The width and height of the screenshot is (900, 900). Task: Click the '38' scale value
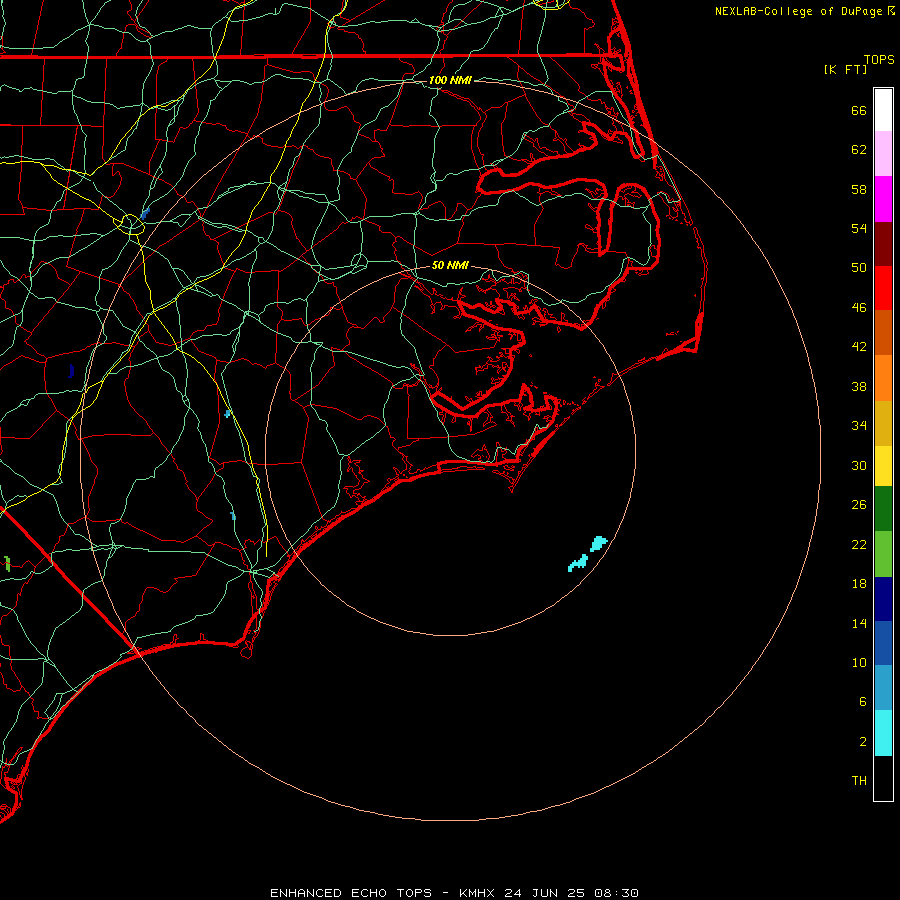859,387
